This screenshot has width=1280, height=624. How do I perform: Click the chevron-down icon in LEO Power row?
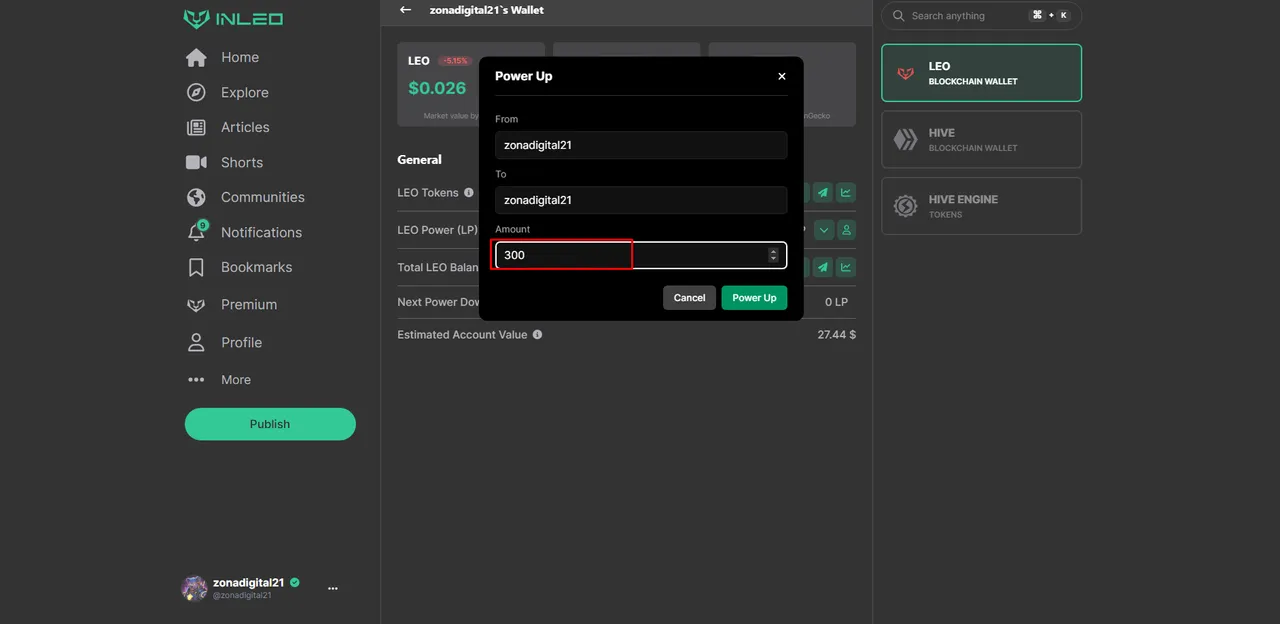pyautogui.click(x=823, y=230)
